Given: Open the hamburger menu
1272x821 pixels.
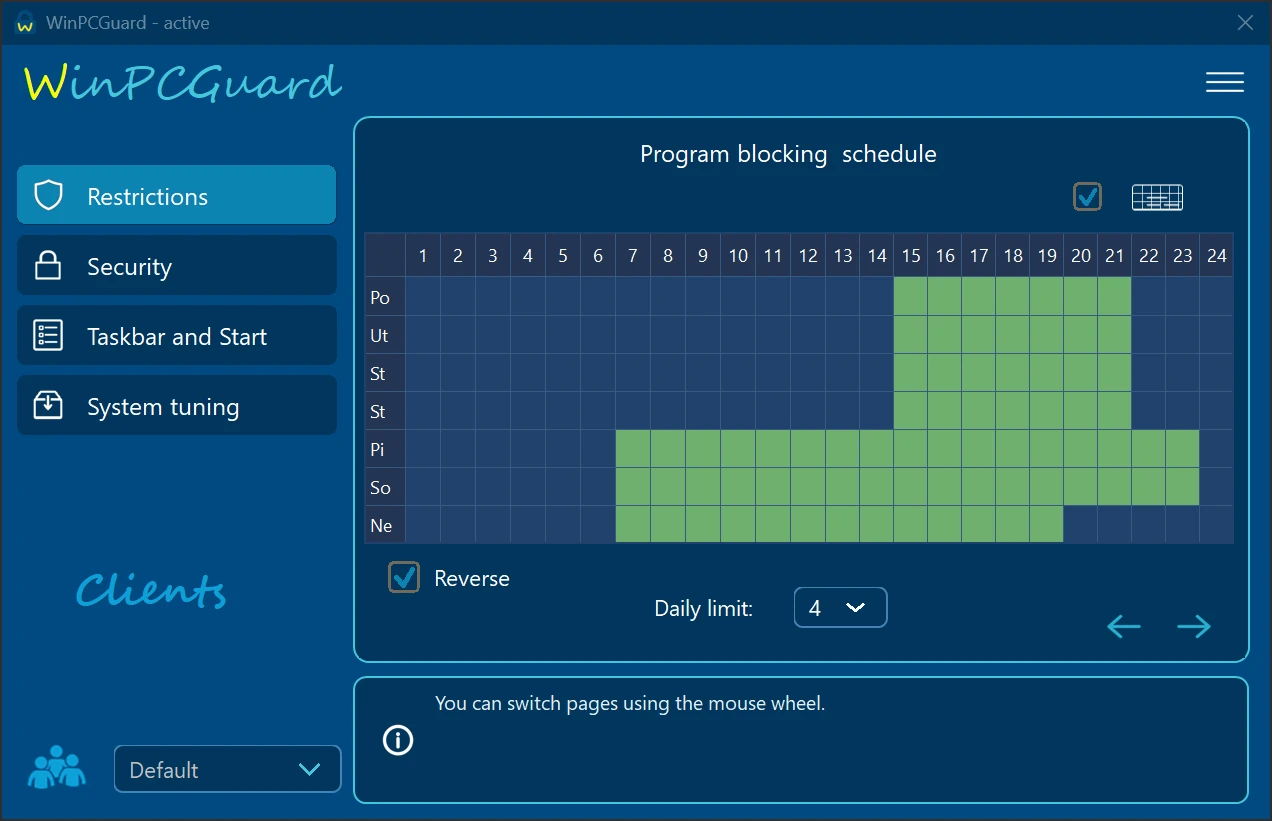Looking at the screenshot, I should pos(1224,82).
